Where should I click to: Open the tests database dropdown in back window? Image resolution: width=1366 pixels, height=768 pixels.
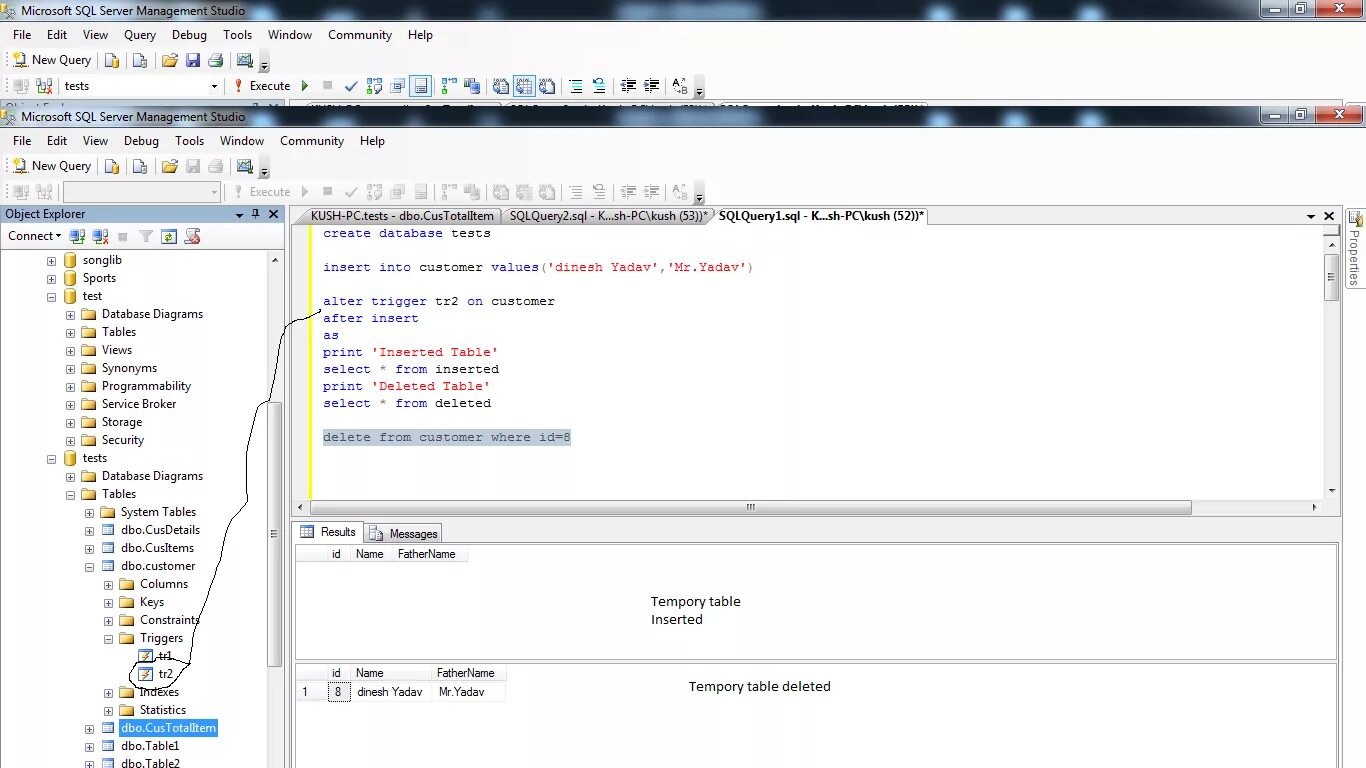(x=214, y=86)
